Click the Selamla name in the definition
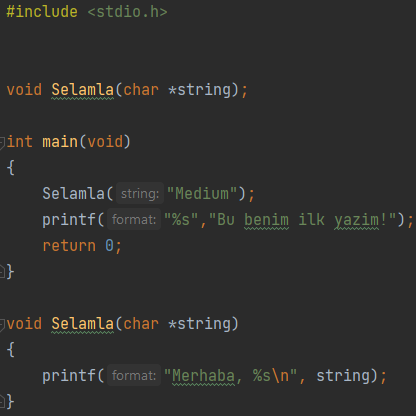The image size is (416, 416). point(82,324)
